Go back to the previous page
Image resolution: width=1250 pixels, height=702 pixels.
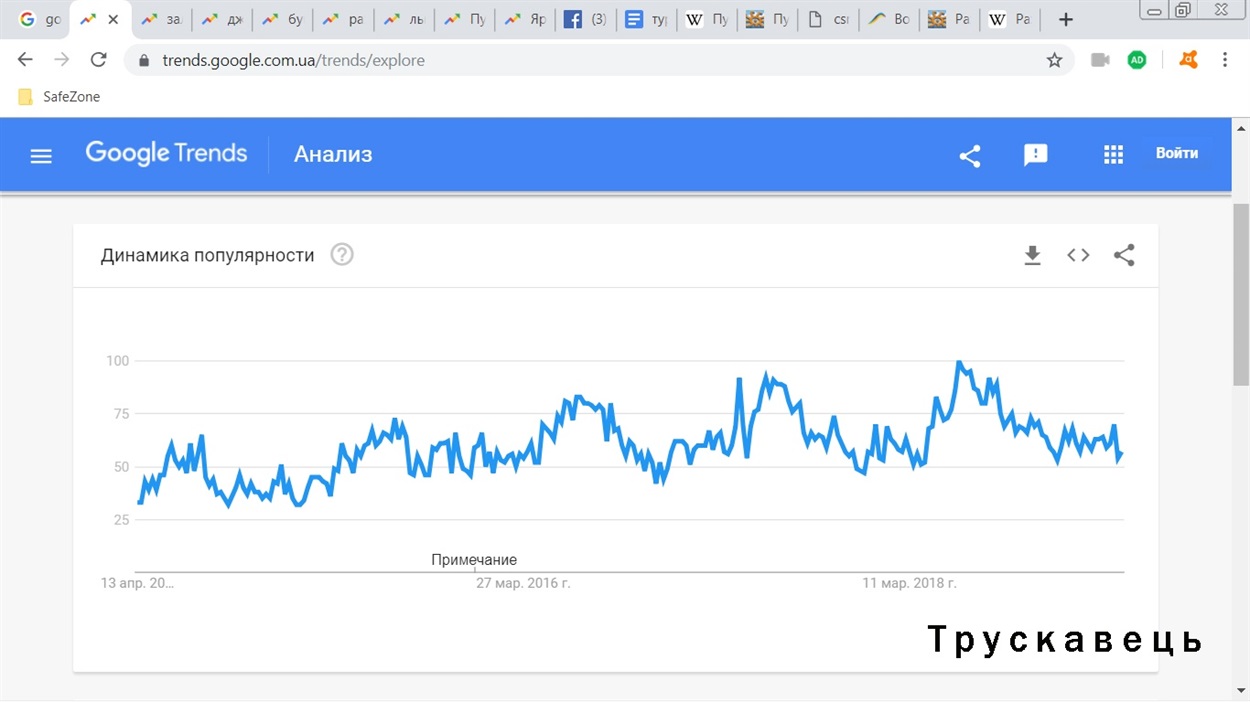(x=26, y=60)
